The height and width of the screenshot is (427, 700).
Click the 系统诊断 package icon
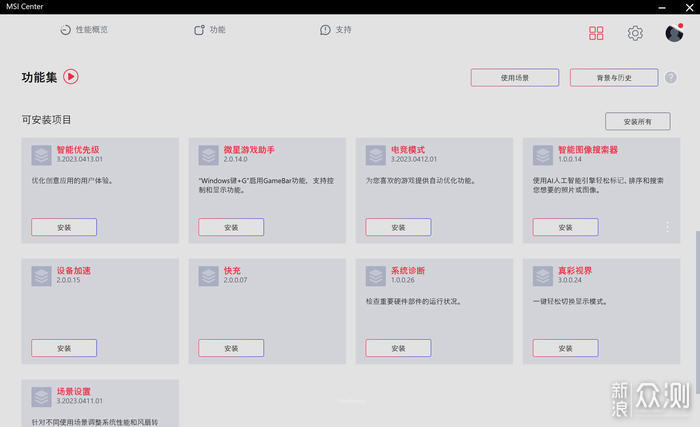point(376,276)
